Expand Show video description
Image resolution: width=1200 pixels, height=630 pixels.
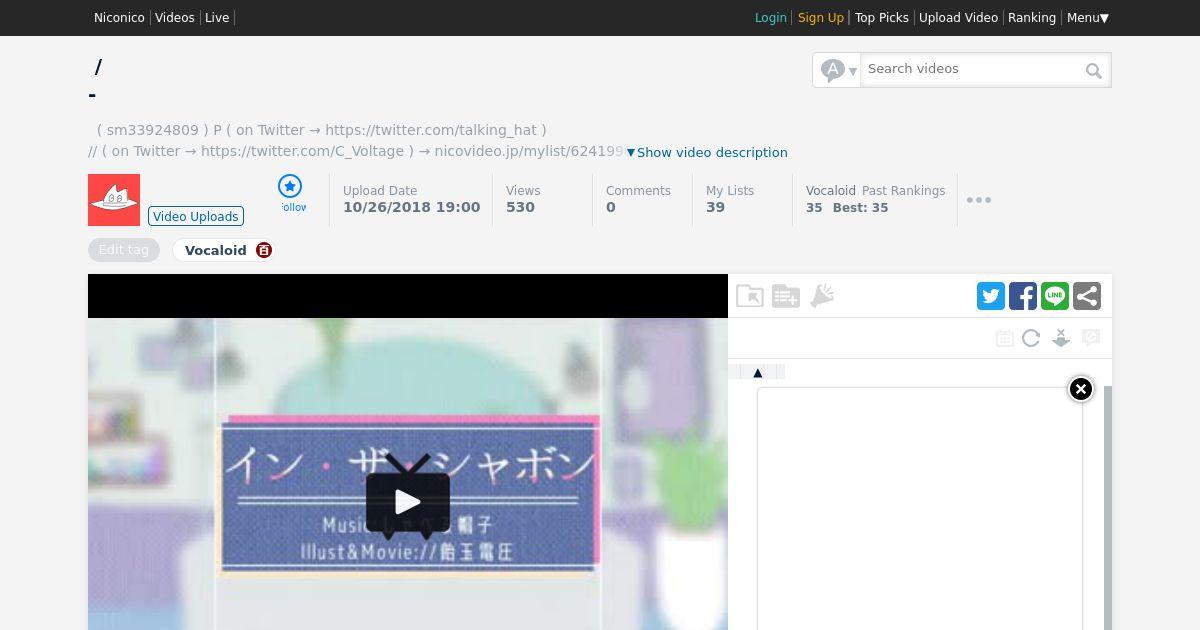click(x=707, y=152)
